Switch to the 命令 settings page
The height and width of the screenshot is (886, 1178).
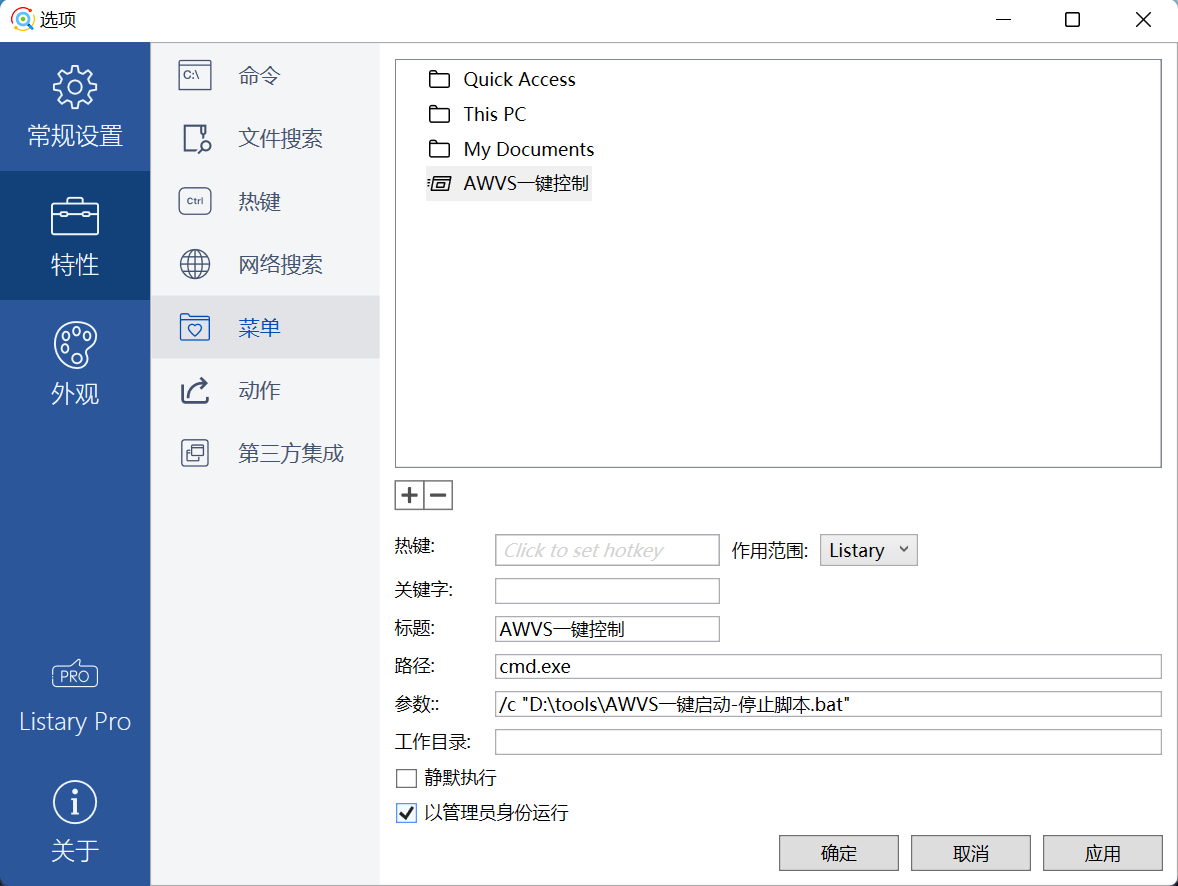[x=265, y=75]
